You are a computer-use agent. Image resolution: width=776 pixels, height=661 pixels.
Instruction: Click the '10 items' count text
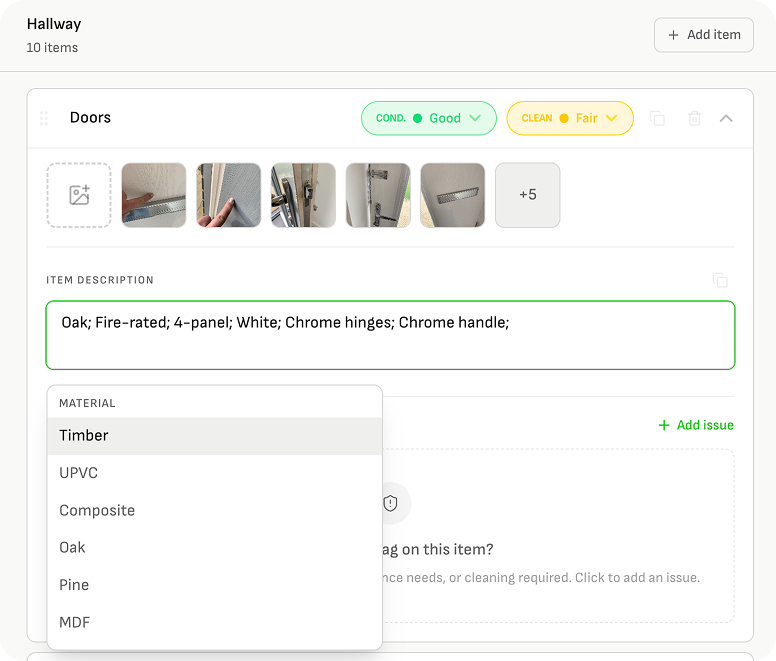[52, 47]
